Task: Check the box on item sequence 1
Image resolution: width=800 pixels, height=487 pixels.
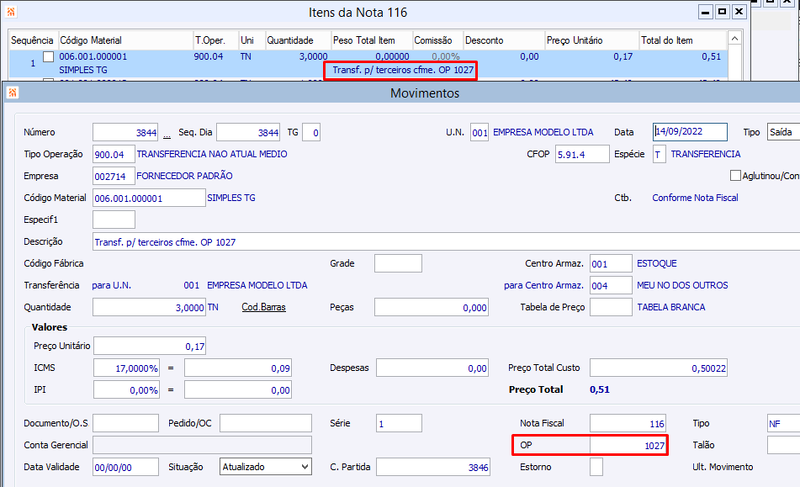Action: tap(48, 57)
